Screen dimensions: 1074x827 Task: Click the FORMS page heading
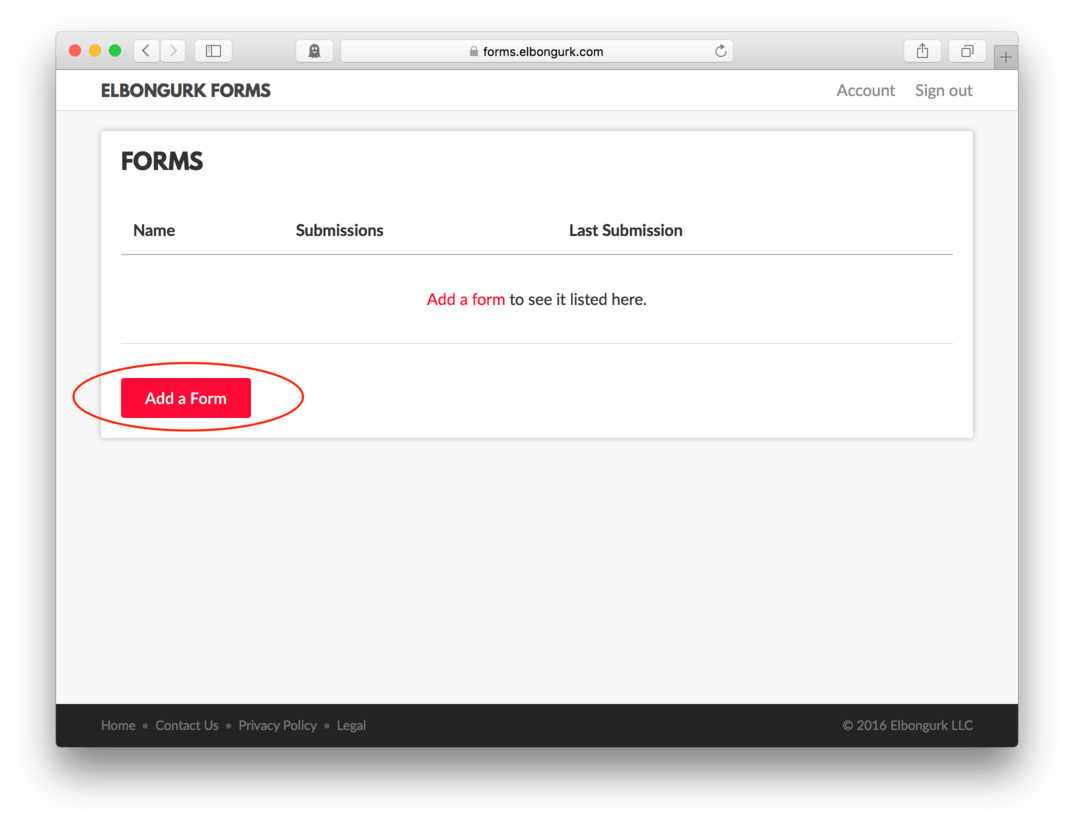162,161
